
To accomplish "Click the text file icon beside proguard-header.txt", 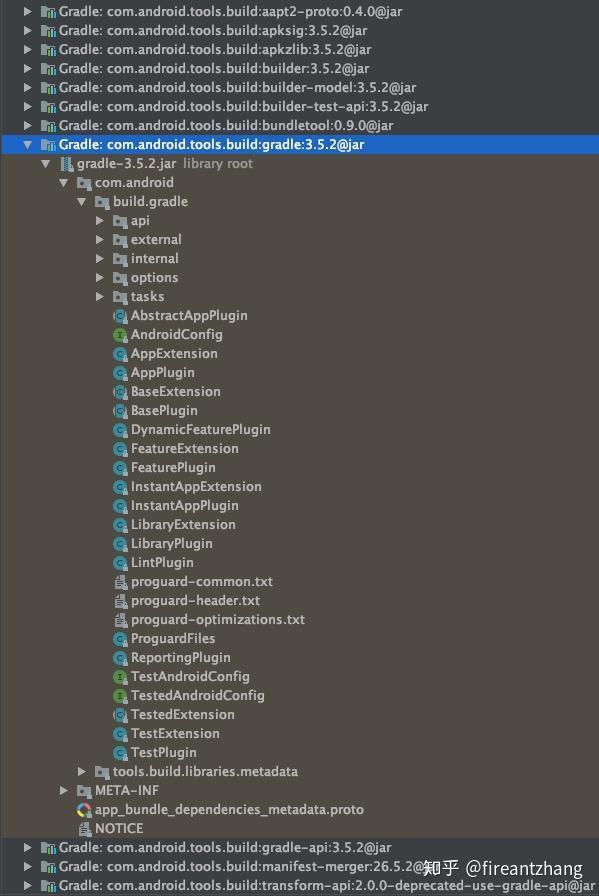I will click(x=121, y=601).
